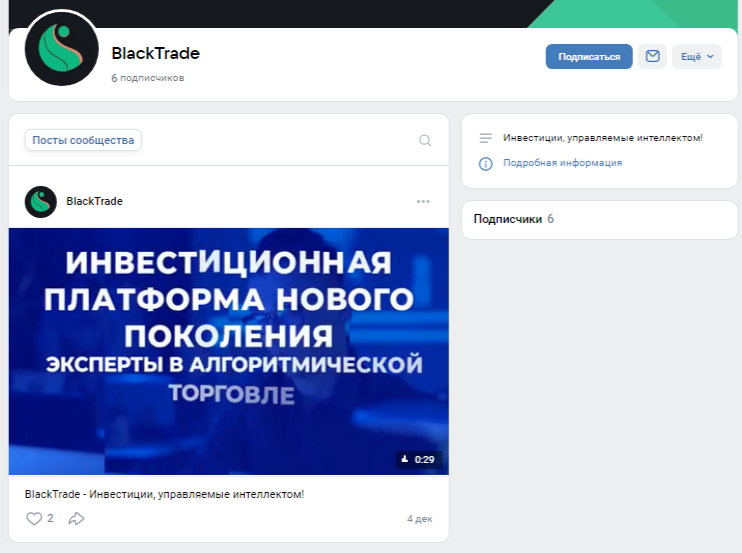Image resolution: width=742 pixels, height=553 pixels.
Task: Open the 6 подписчиков link under title
Action: coord(147,78)
